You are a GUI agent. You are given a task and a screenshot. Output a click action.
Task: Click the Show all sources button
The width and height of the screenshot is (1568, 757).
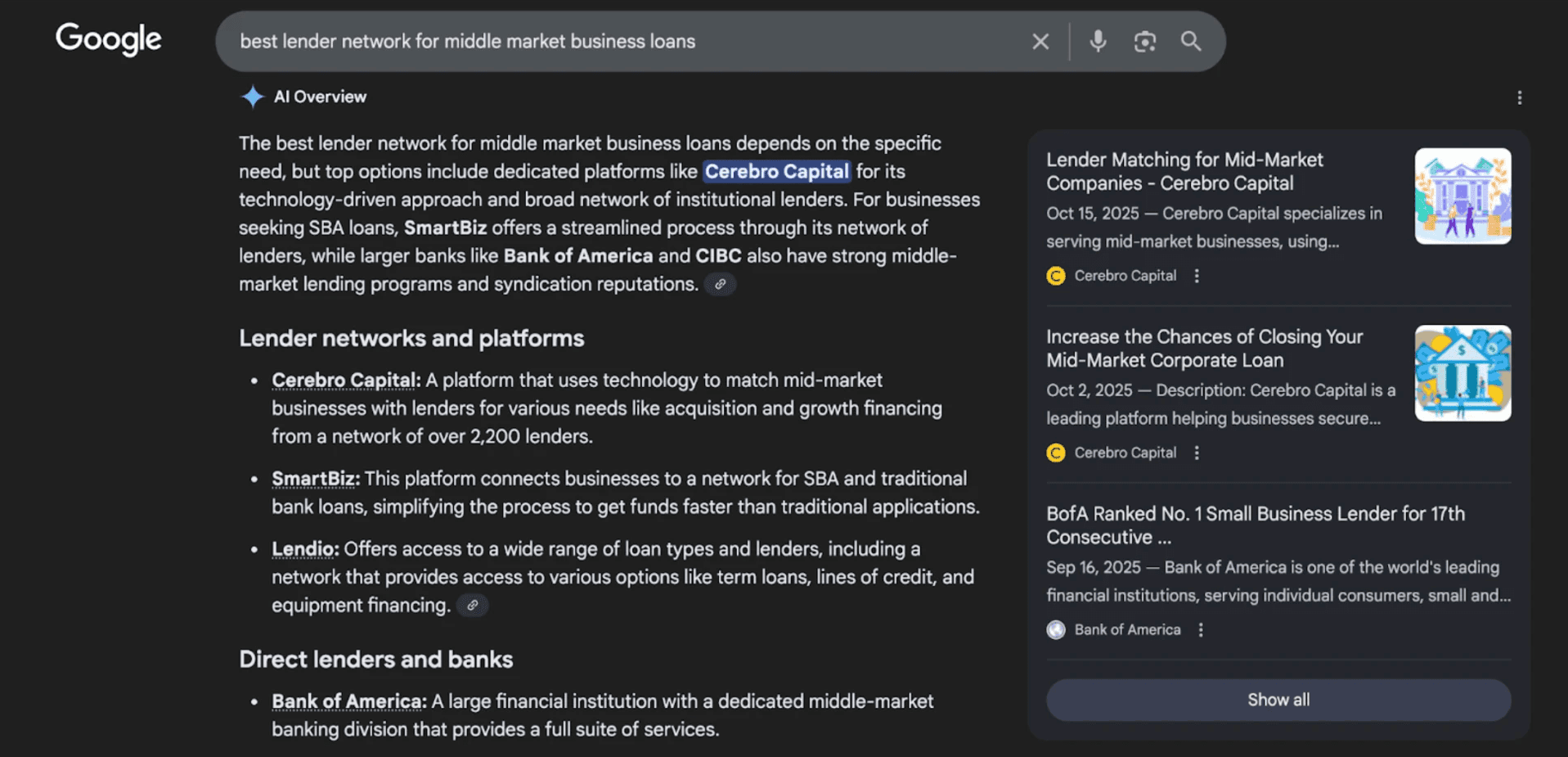point(1278,700)
